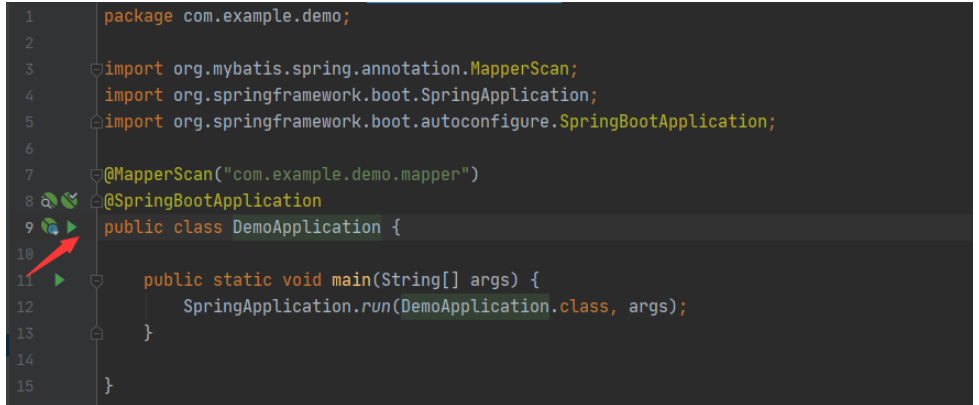Click the "com.example.demo.mapper" string literal

(347, 174)
